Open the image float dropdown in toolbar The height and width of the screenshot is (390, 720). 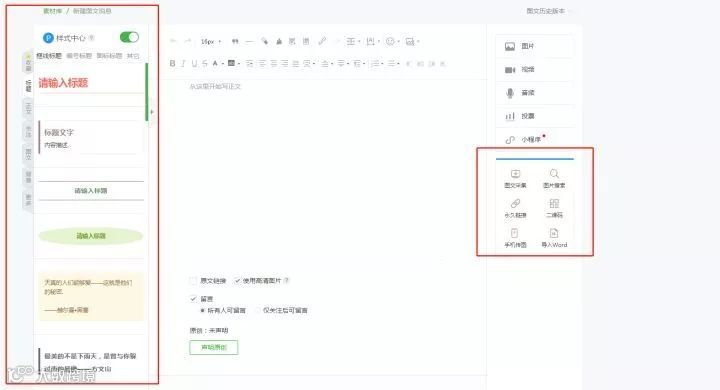tap(412, 41)
